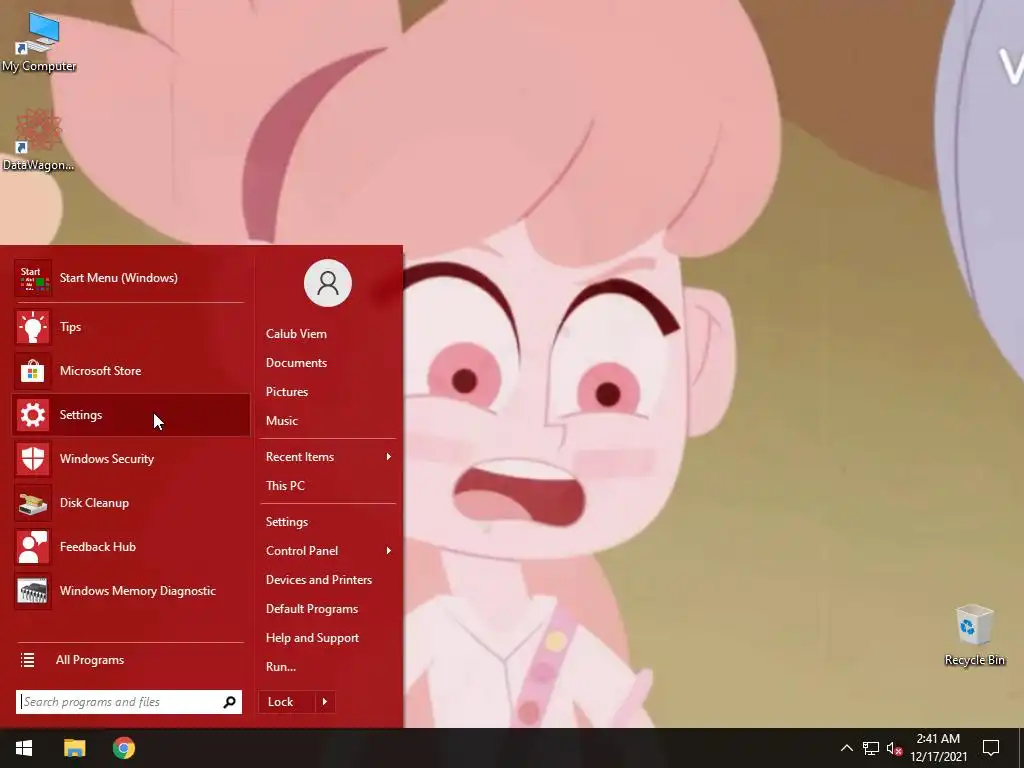Click the All Programs label

[90, 660]
